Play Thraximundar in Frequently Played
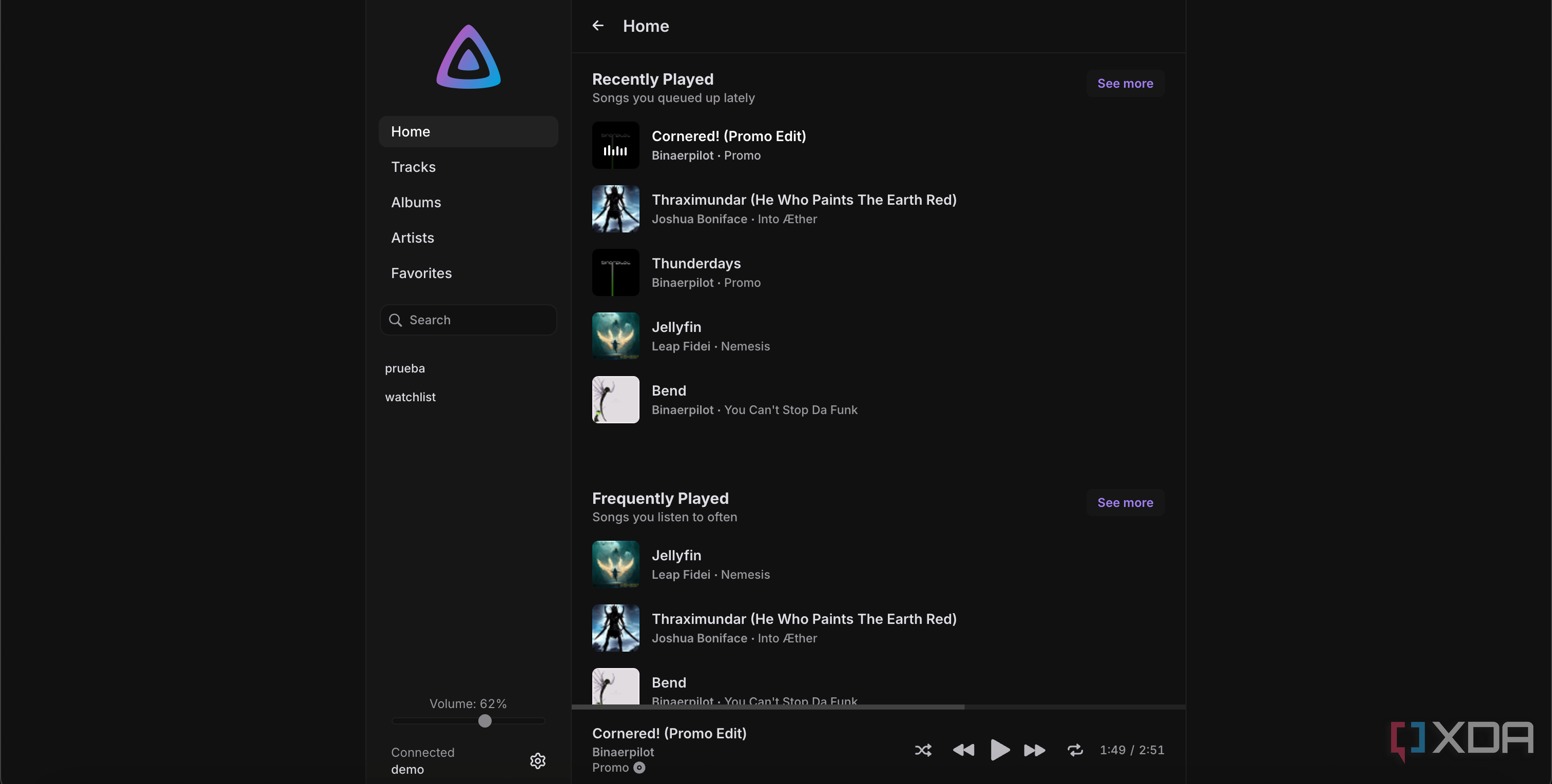Image resolution: width=1552 pixels, height=784 pixels. point(879,628)
